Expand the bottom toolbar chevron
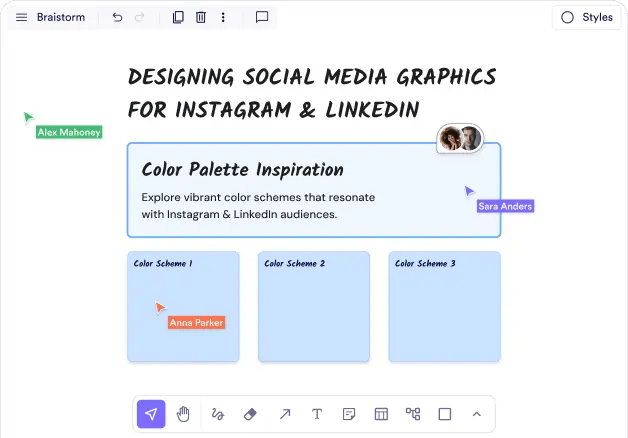The height and width of the screenshot is (438, 628). [477, 414]
